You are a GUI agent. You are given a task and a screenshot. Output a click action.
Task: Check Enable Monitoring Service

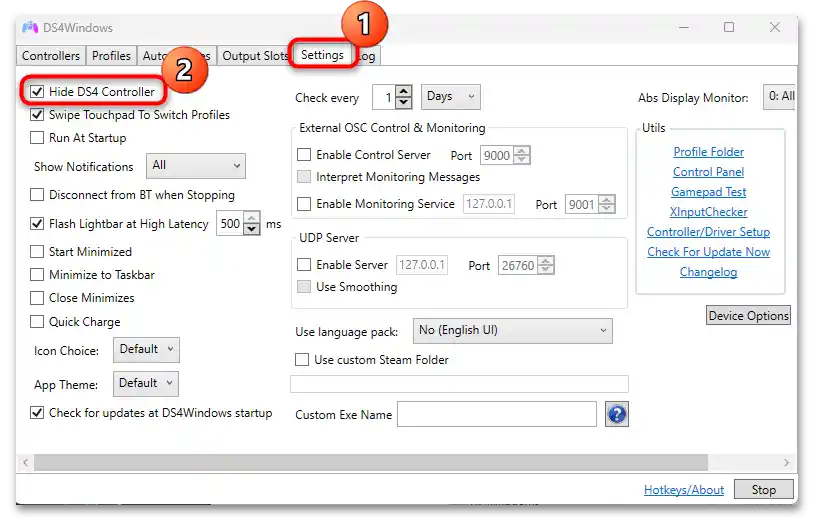[304, 204]
